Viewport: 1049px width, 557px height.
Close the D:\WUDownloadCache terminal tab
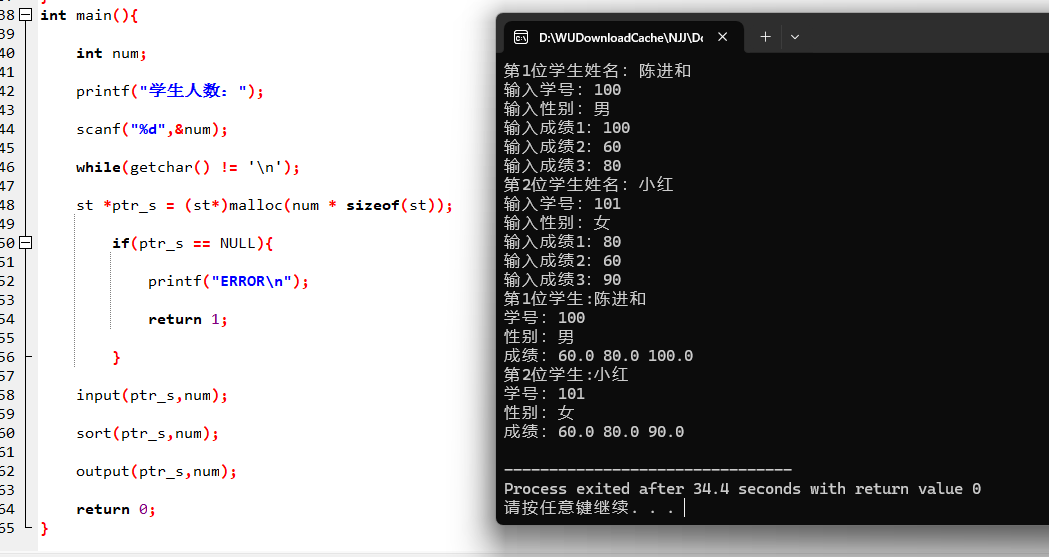pyautogui.click(x=723, y=37)
